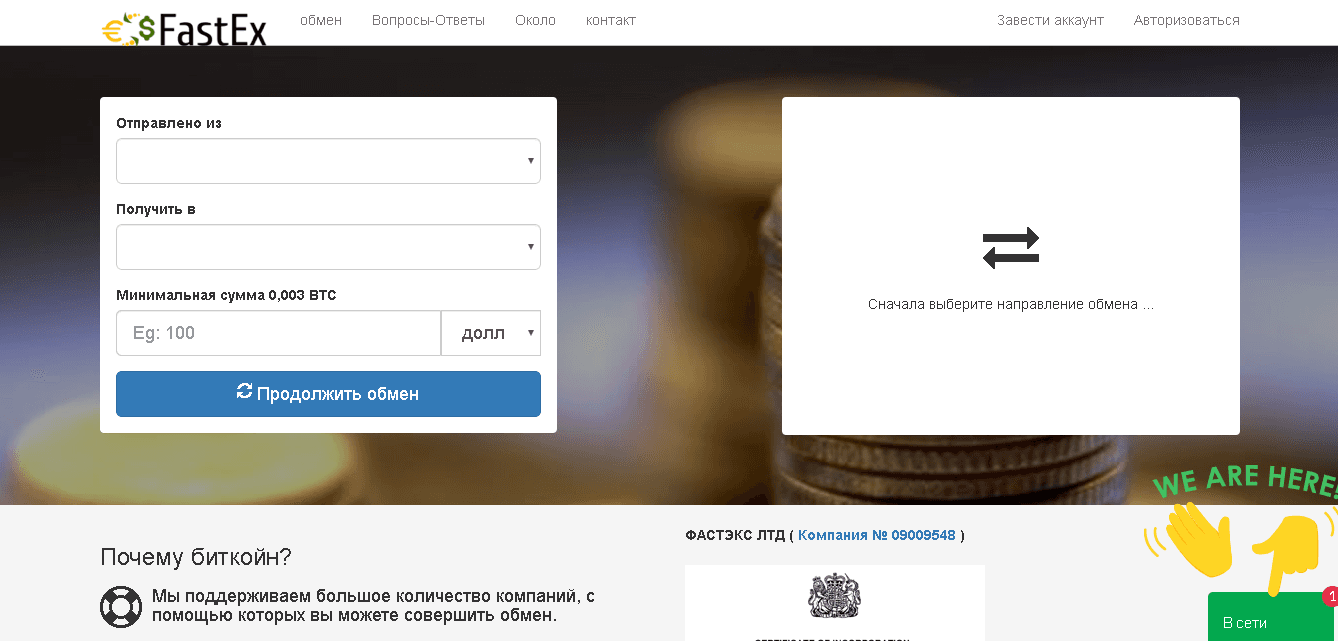This screenshot has height=641, width=1338.
Task: Open the "Отправлено из" dropdown
Action: [328, 161]
